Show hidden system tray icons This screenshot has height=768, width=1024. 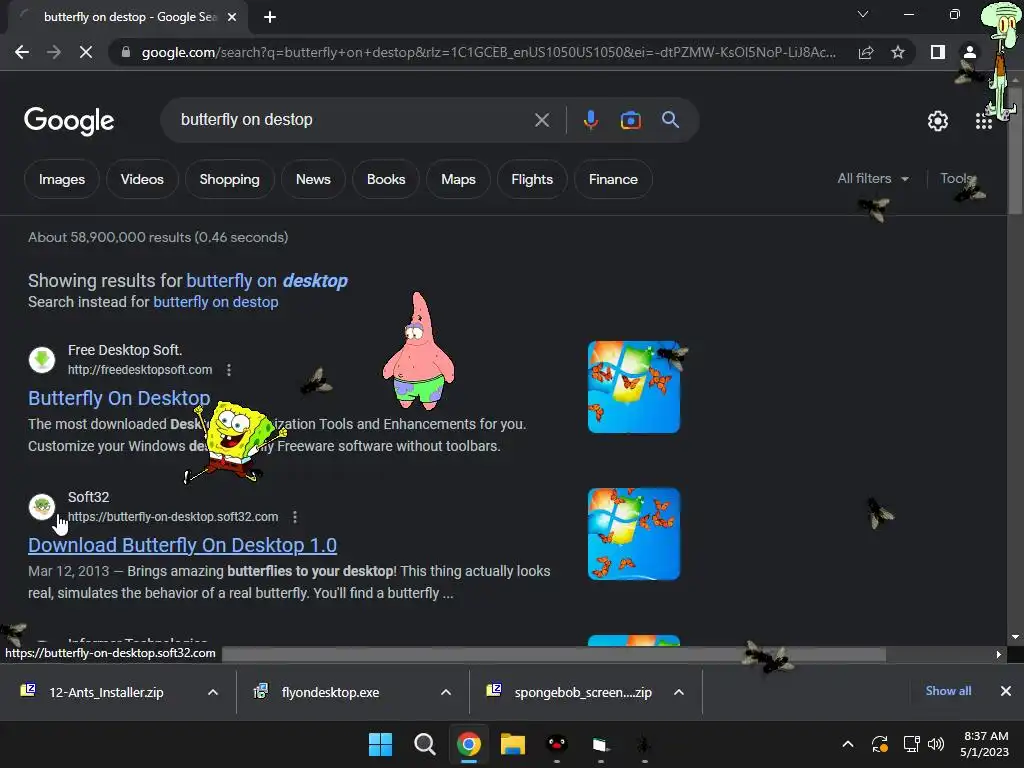tap(848, 744)
